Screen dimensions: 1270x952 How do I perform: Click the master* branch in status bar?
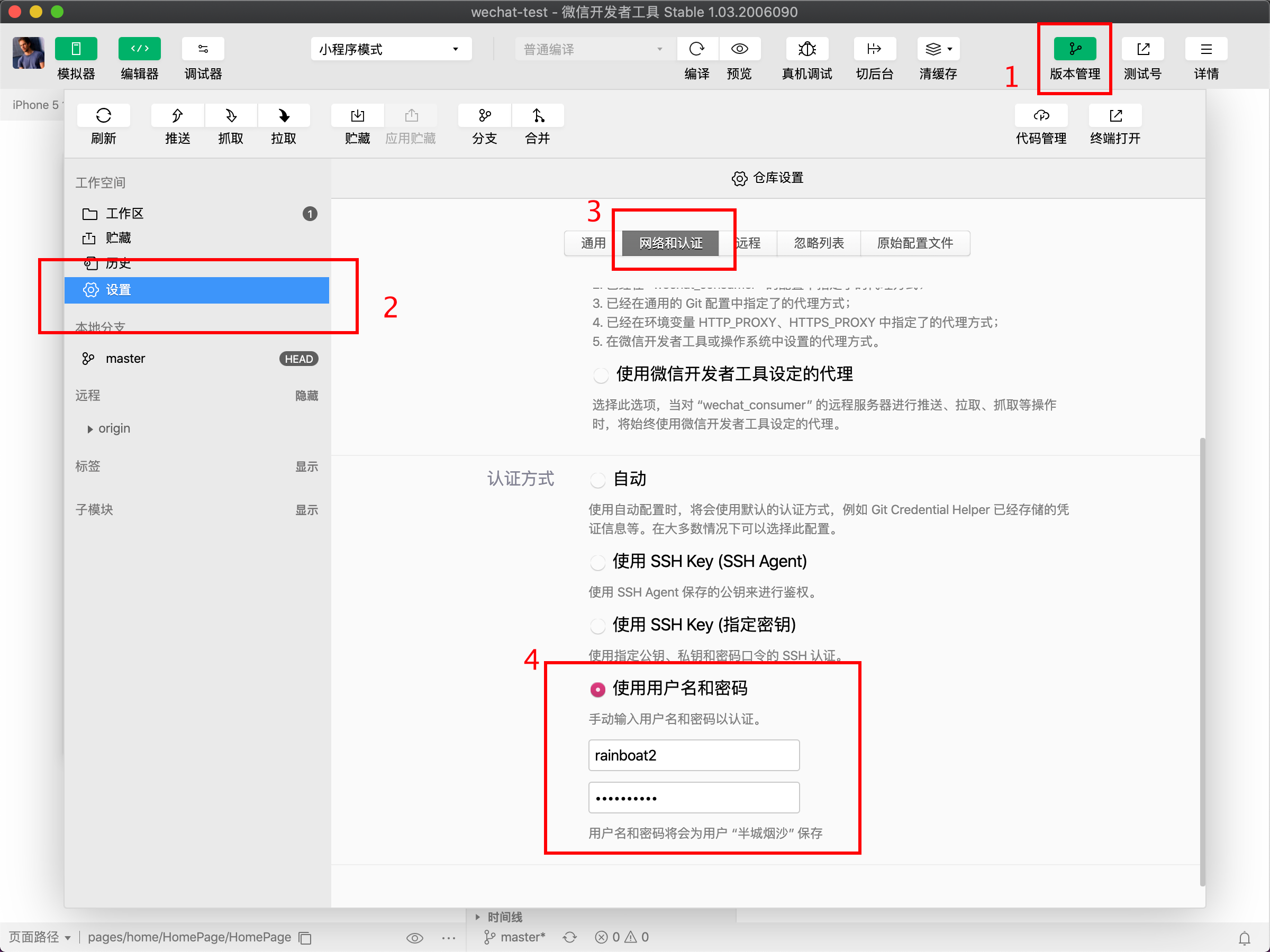515,937
